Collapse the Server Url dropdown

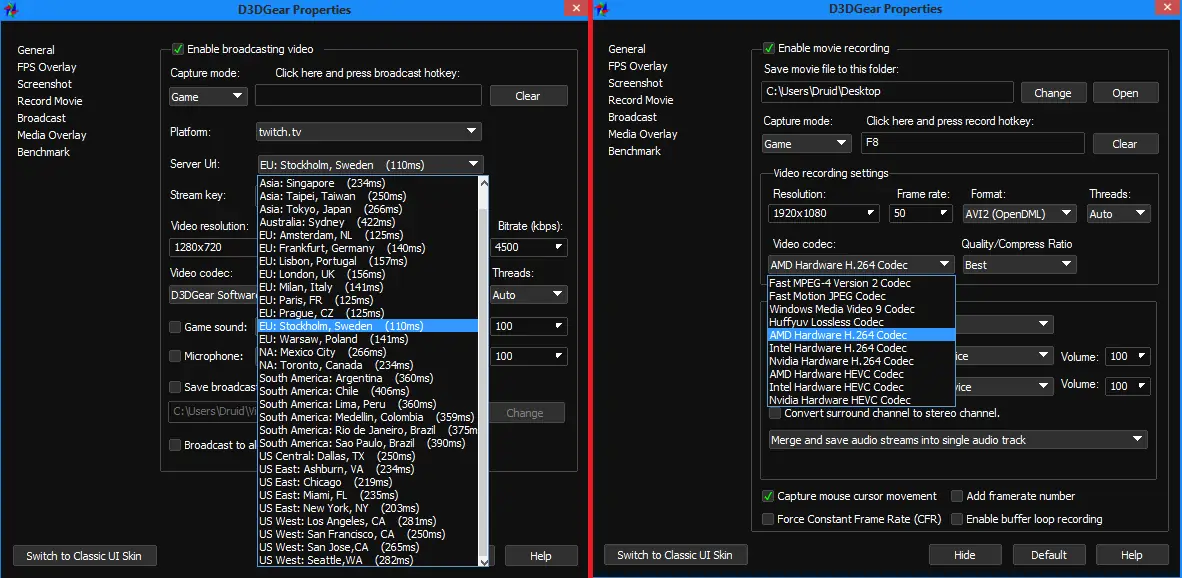pyautogui.click(x=369, y=164)
